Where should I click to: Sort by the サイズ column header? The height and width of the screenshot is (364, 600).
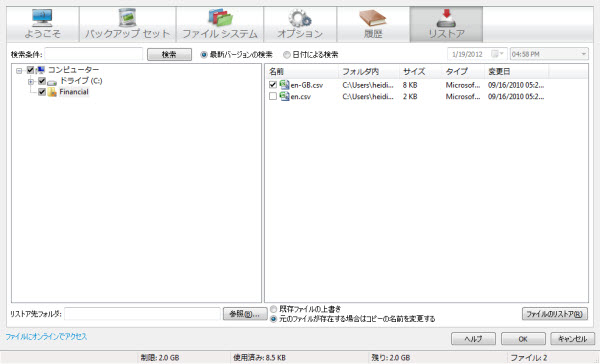click(x=421, y=72)
